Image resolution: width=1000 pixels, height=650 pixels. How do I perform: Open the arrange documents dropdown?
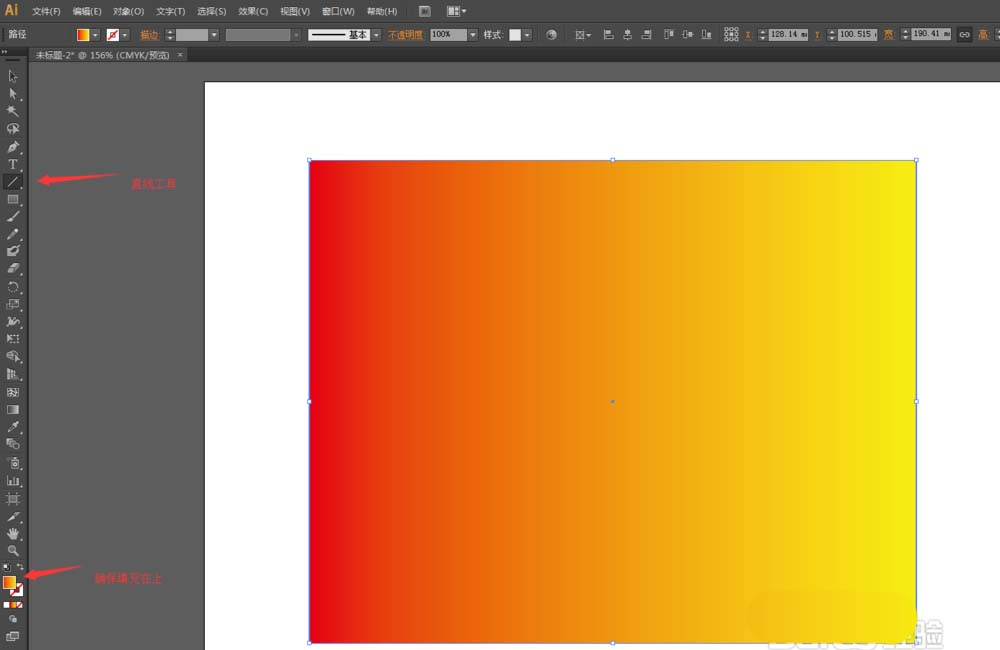tap(456, 11)
